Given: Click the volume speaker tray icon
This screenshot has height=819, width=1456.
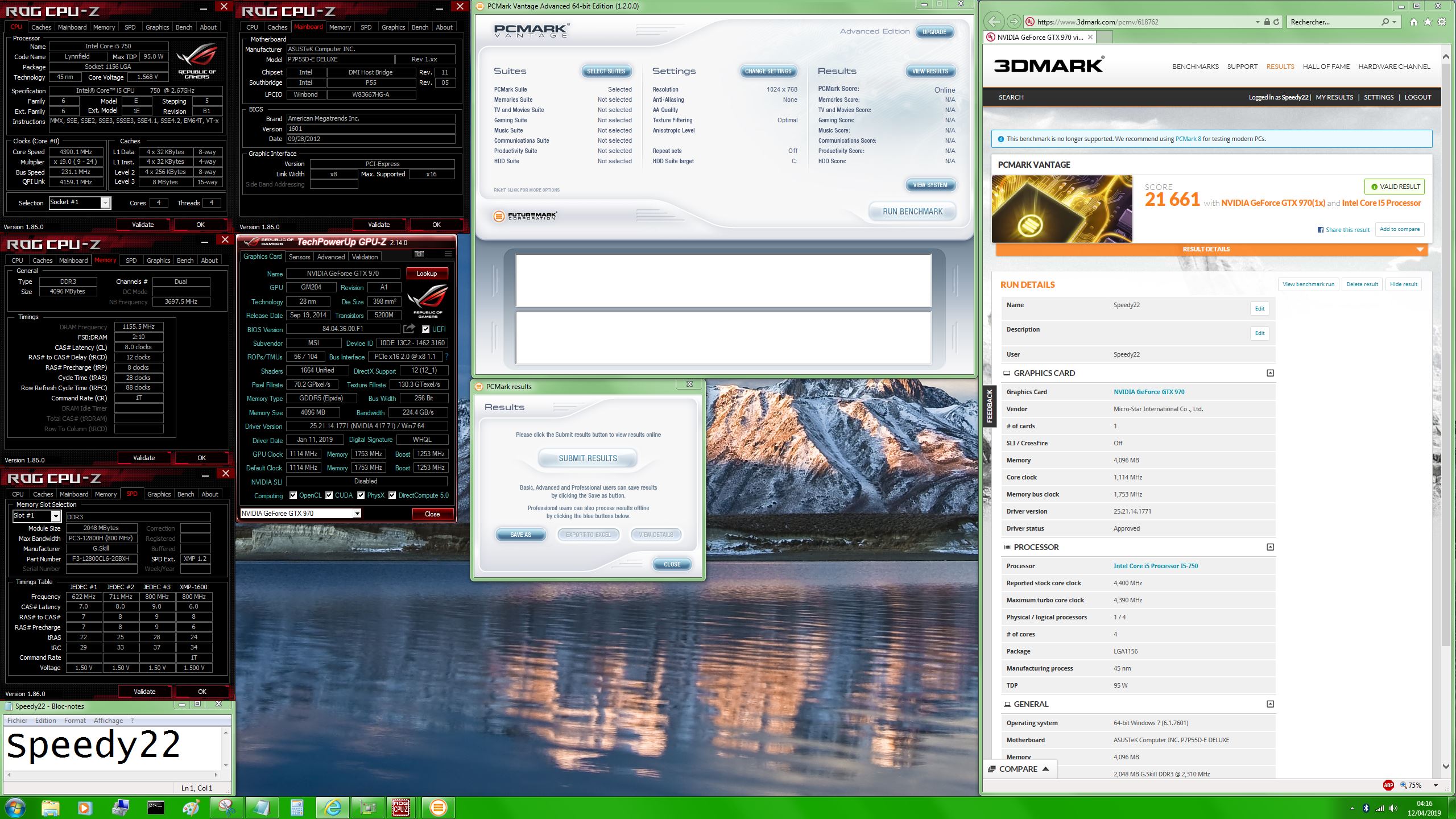Looking at the screenshot, I should pyautogui.click(x=1393, y=808).
